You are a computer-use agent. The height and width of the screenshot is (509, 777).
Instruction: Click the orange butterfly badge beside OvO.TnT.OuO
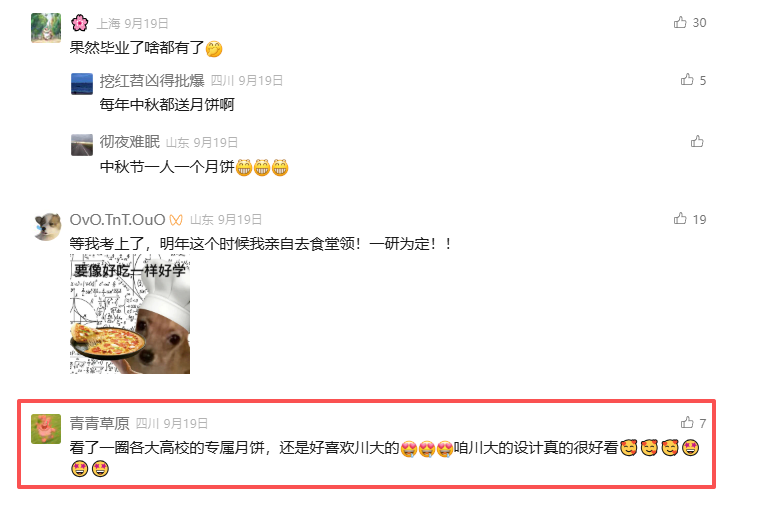coord(176,220)
